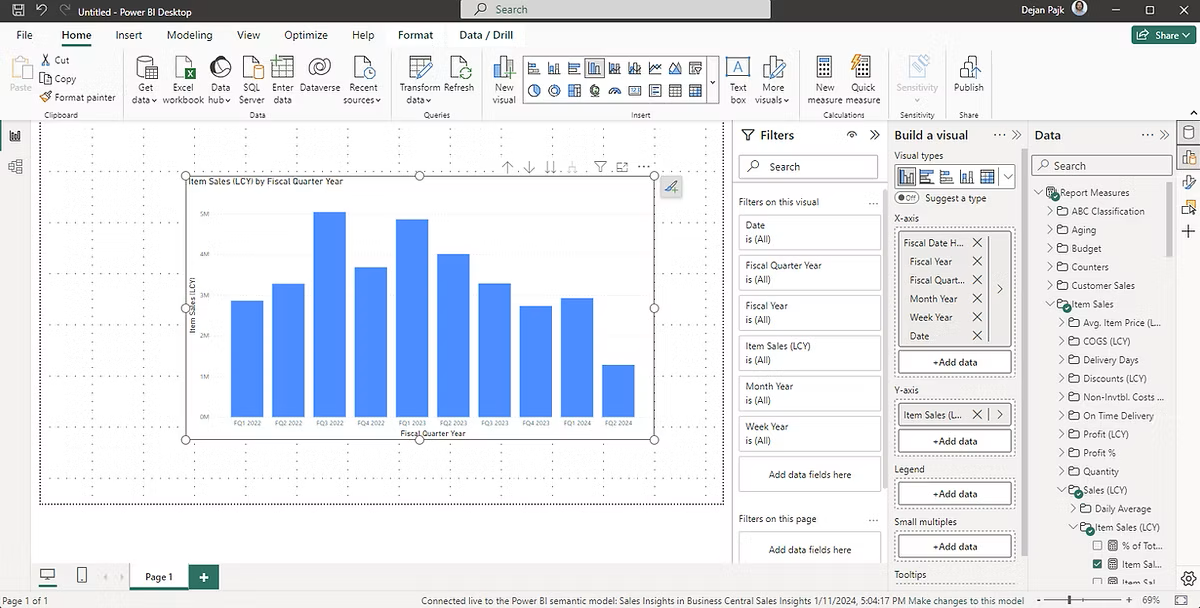Check the % of Tot field checkbox
The image size is (1200, 608).
point(1098,545)
